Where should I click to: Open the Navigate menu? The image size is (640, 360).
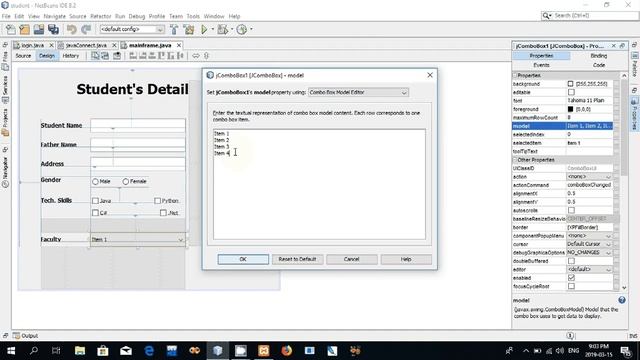coord(54,16)
